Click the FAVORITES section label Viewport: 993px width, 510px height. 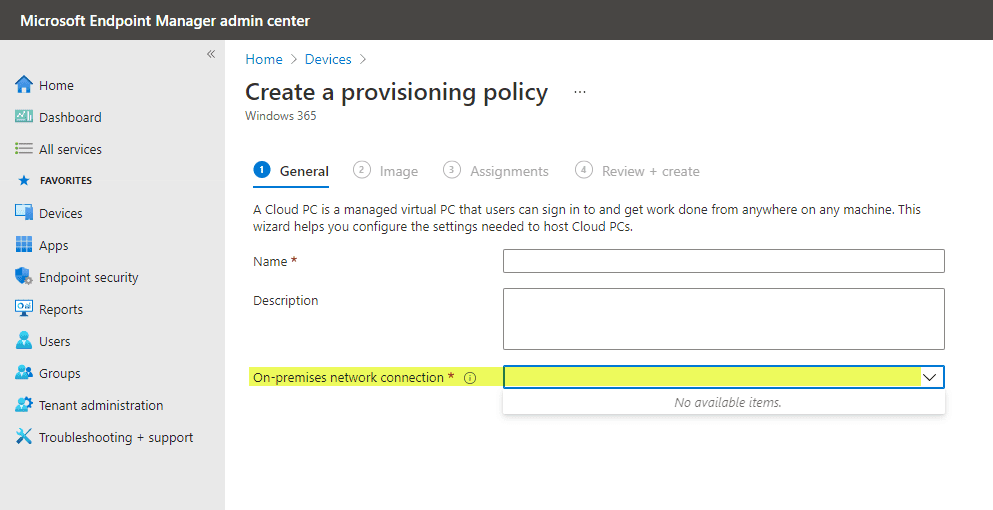66,181
